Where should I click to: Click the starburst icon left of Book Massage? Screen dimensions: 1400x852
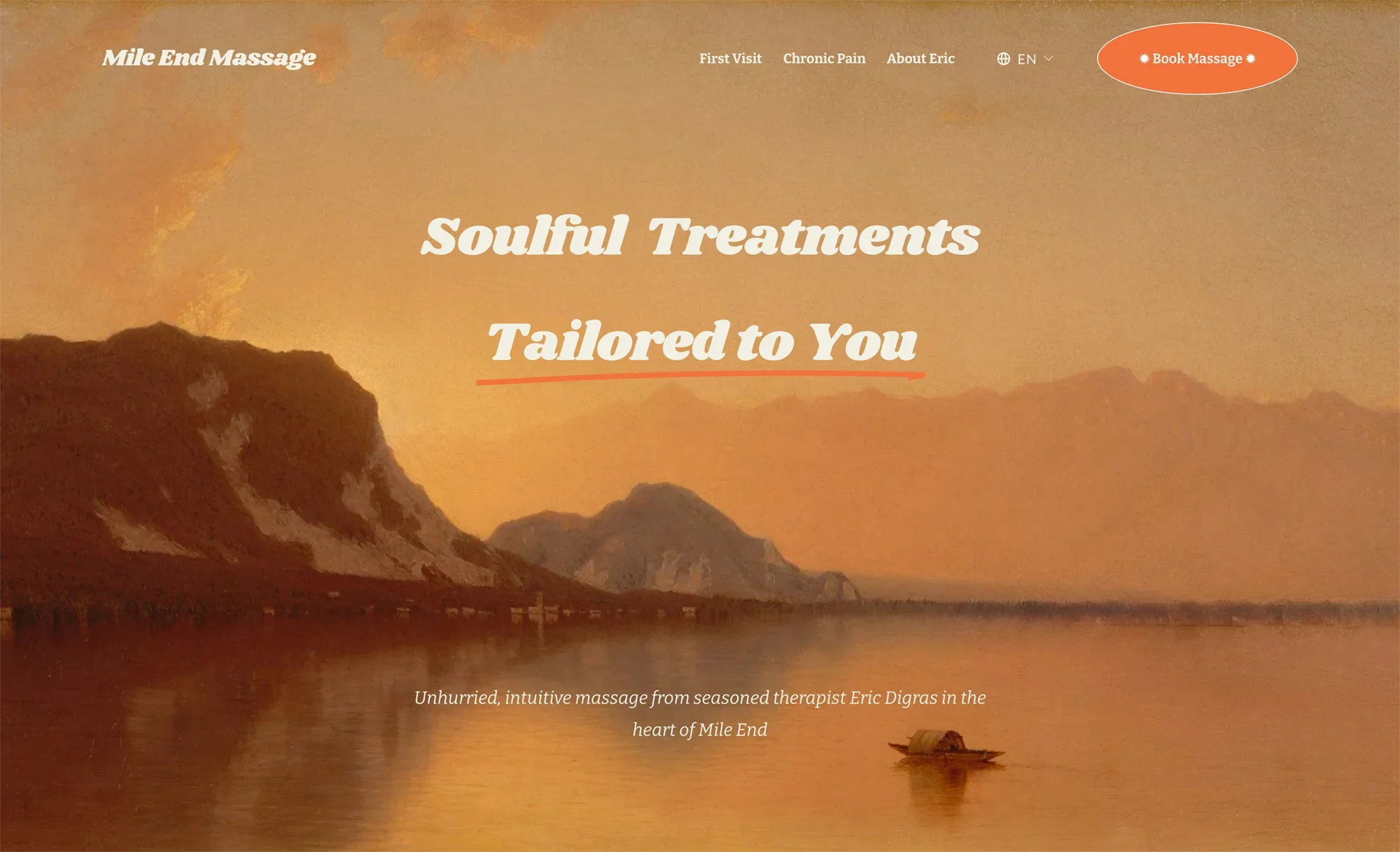[1144, 59]
